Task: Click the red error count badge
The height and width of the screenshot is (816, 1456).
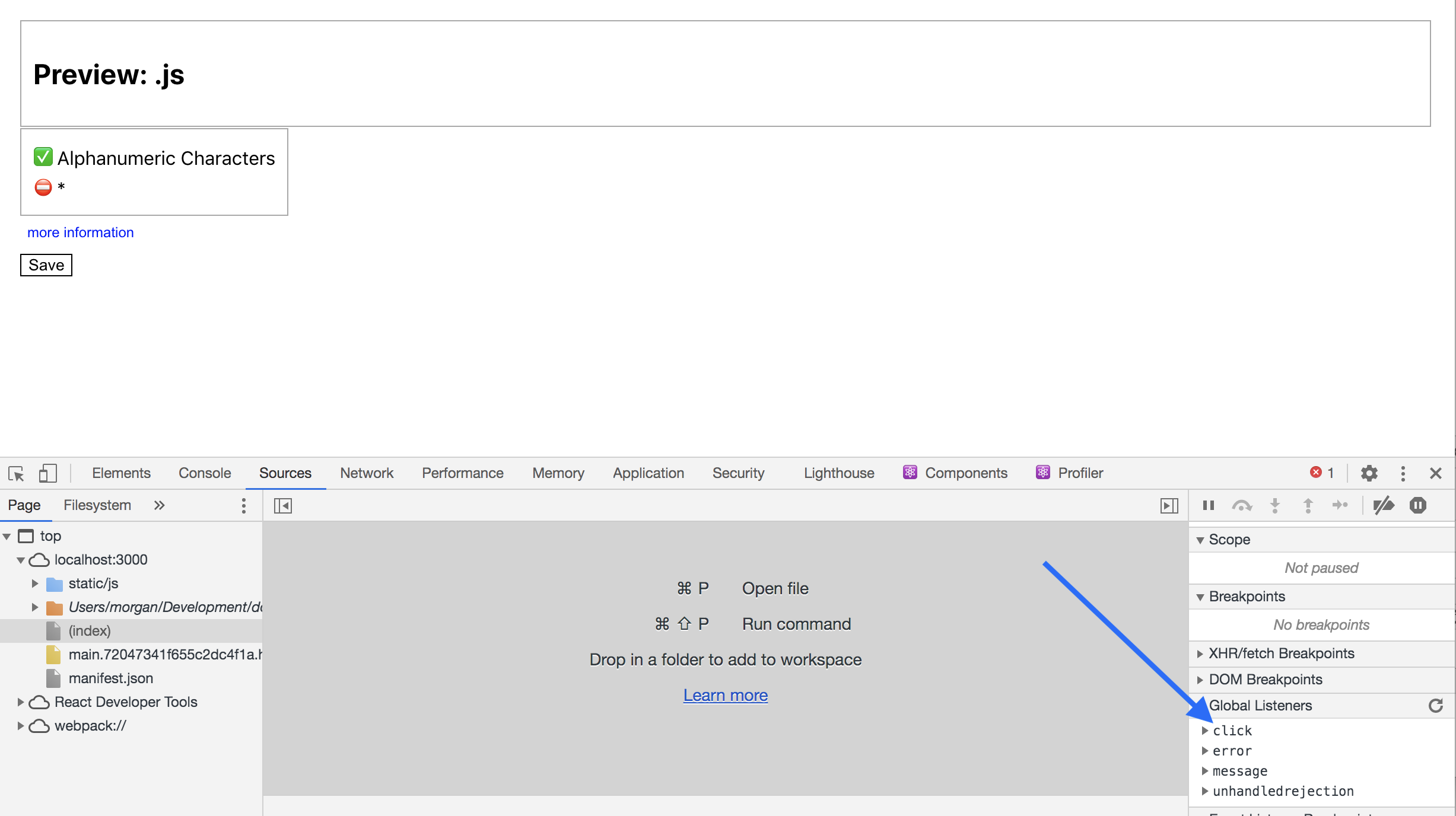Action: [1322, 473]
